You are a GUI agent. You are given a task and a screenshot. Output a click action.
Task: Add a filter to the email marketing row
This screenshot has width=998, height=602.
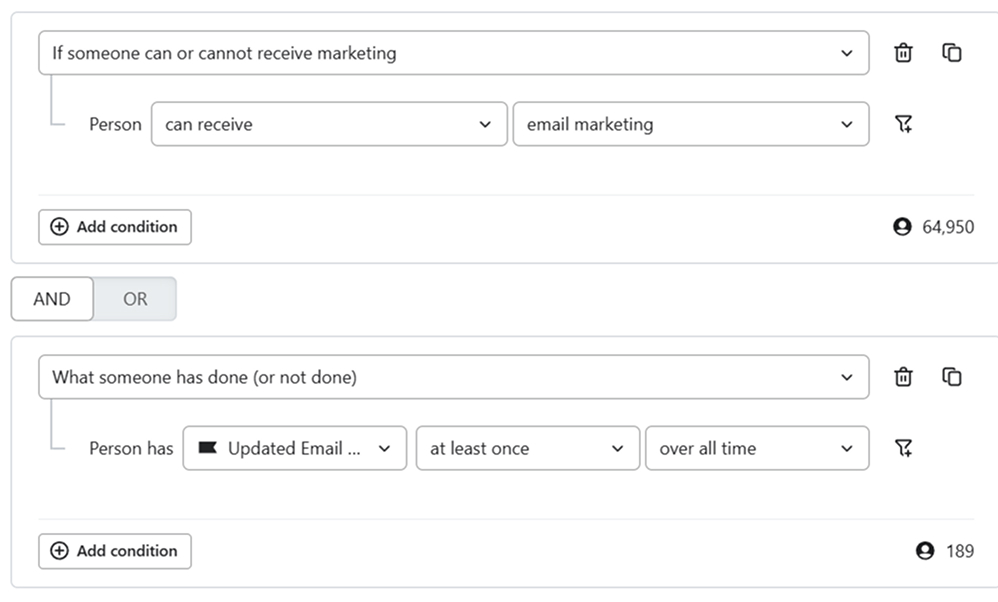tap(903, 124)
